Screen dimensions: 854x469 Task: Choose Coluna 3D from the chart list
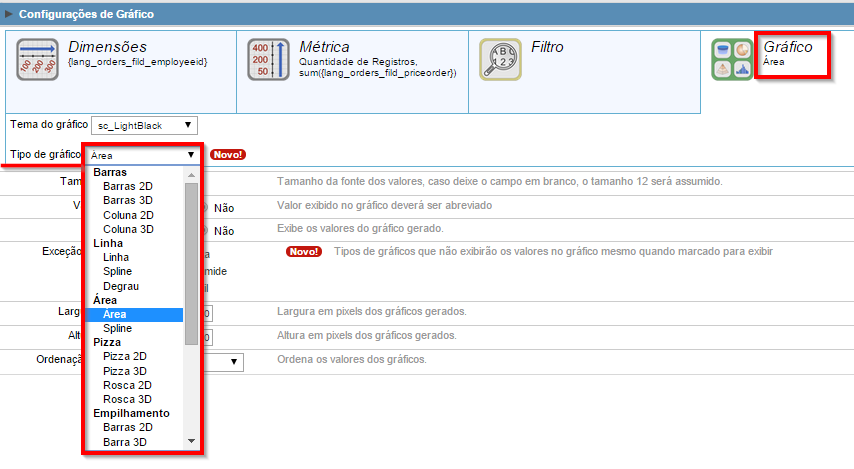click(128, 229)
